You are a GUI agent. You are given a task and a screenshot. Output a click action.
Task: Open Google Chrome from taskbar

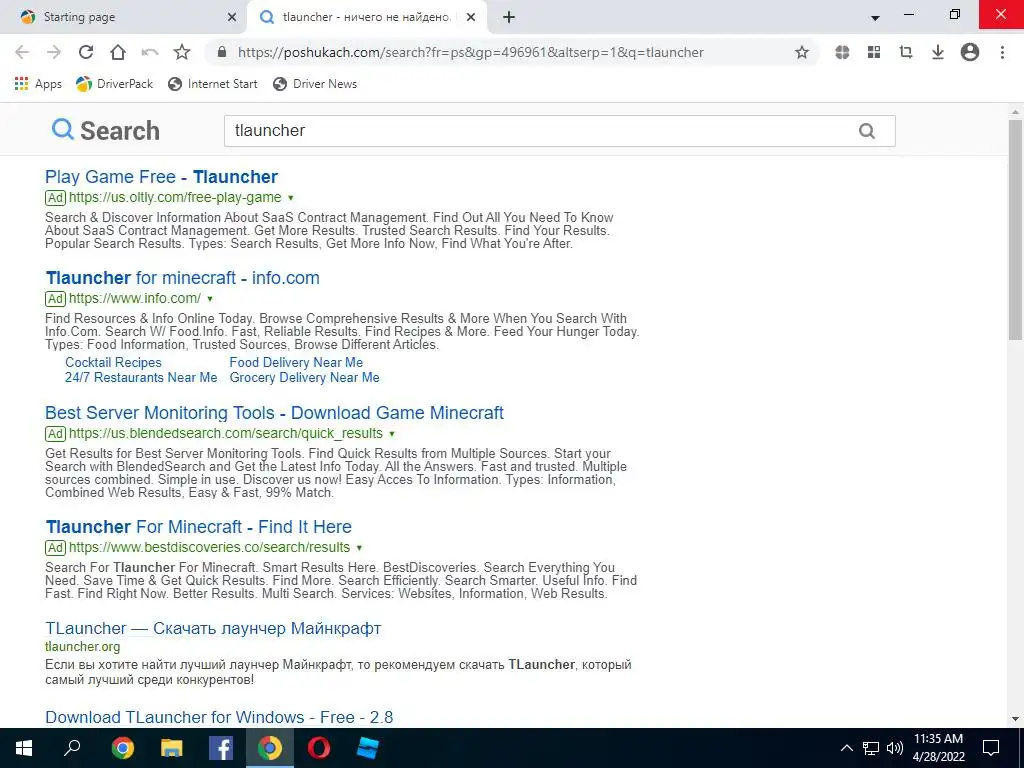pyautogui.click(x=123, y=748)
